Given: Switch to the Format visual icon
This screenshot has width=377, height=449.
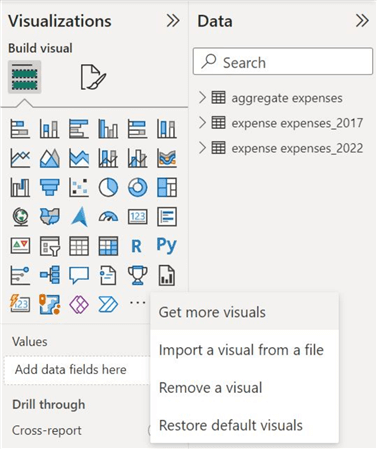Looking at the screenshot, I should pos(93,77).
